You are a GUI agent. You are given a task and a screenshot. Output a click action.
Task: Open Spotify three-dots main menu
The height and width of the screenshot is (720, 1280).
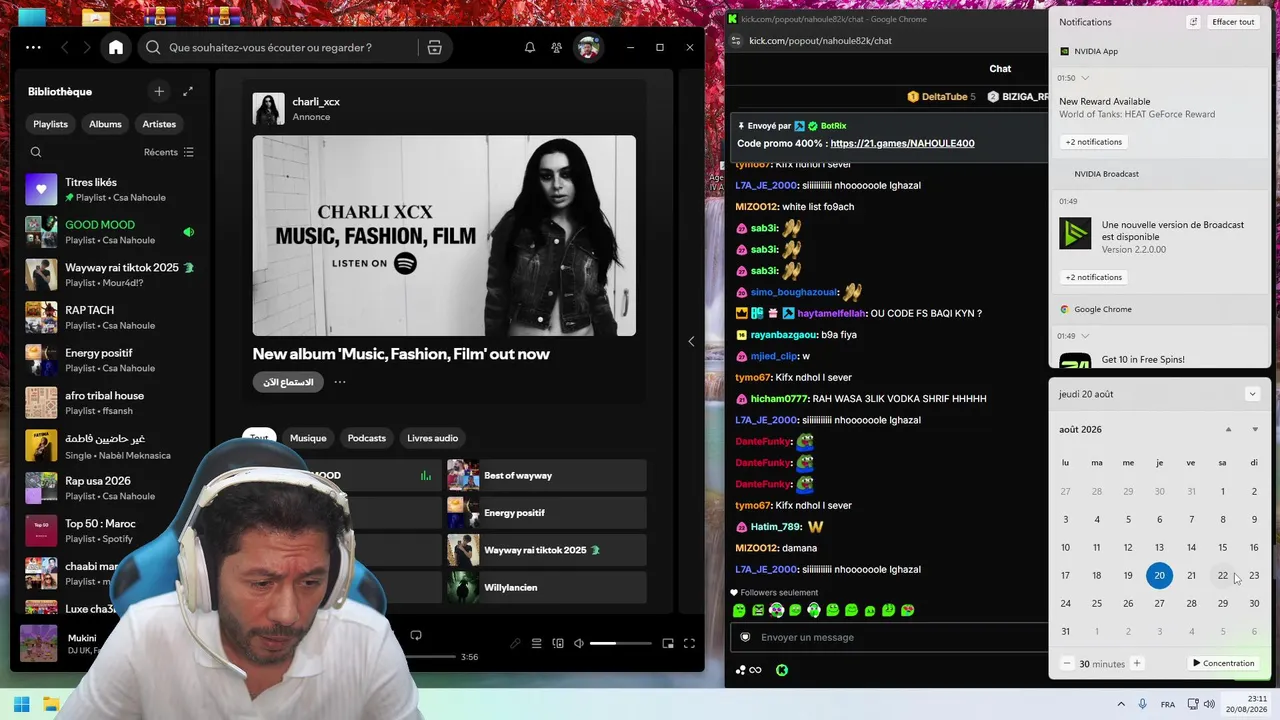click(x=33, y=47)
